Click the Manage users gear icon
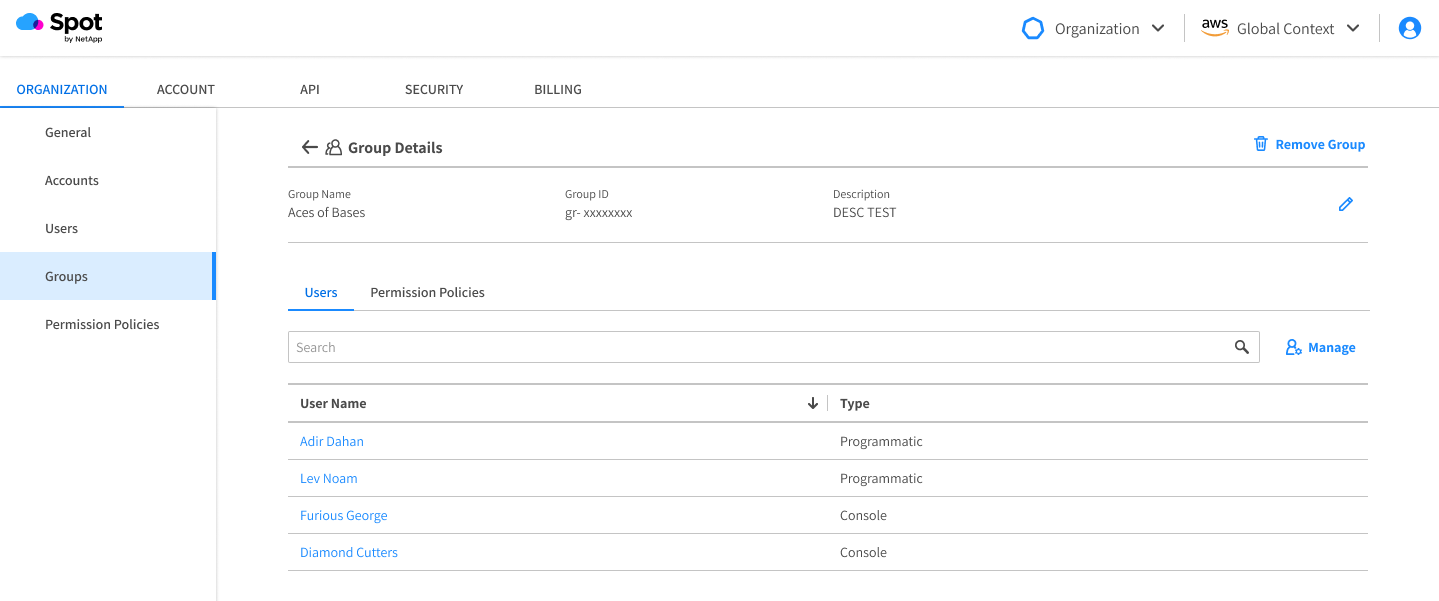The height and width of the screenshot is (601, 1439). click(x=1293, y=347)
